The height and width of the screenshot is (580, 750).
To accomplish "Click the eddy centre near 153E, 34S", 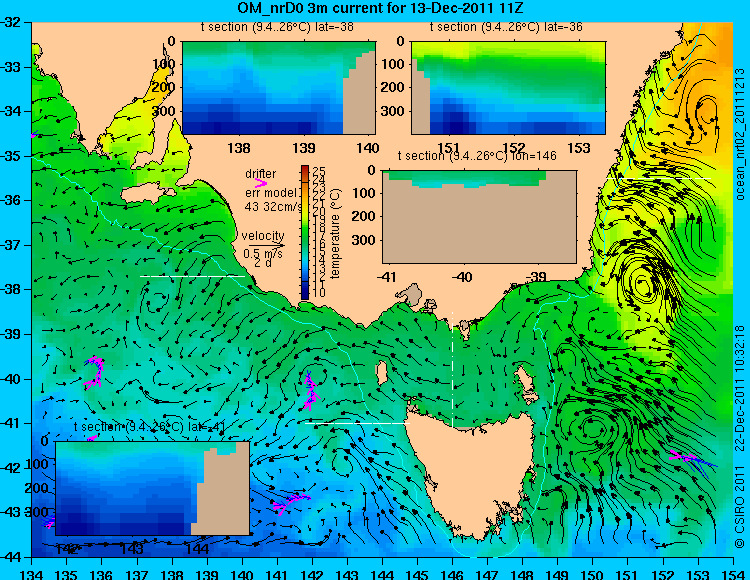I will point(707,111).
